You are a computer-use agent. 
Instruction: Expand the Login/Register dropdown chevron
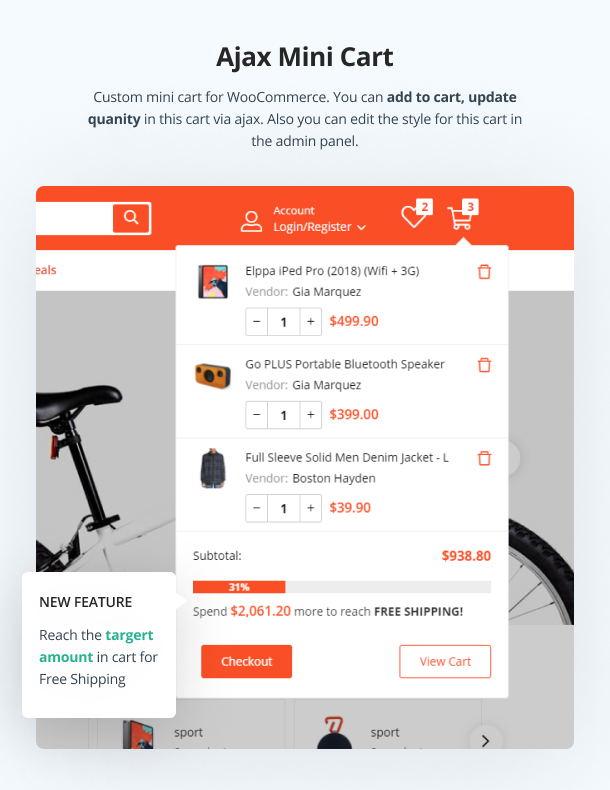click(x=361, y=228)
